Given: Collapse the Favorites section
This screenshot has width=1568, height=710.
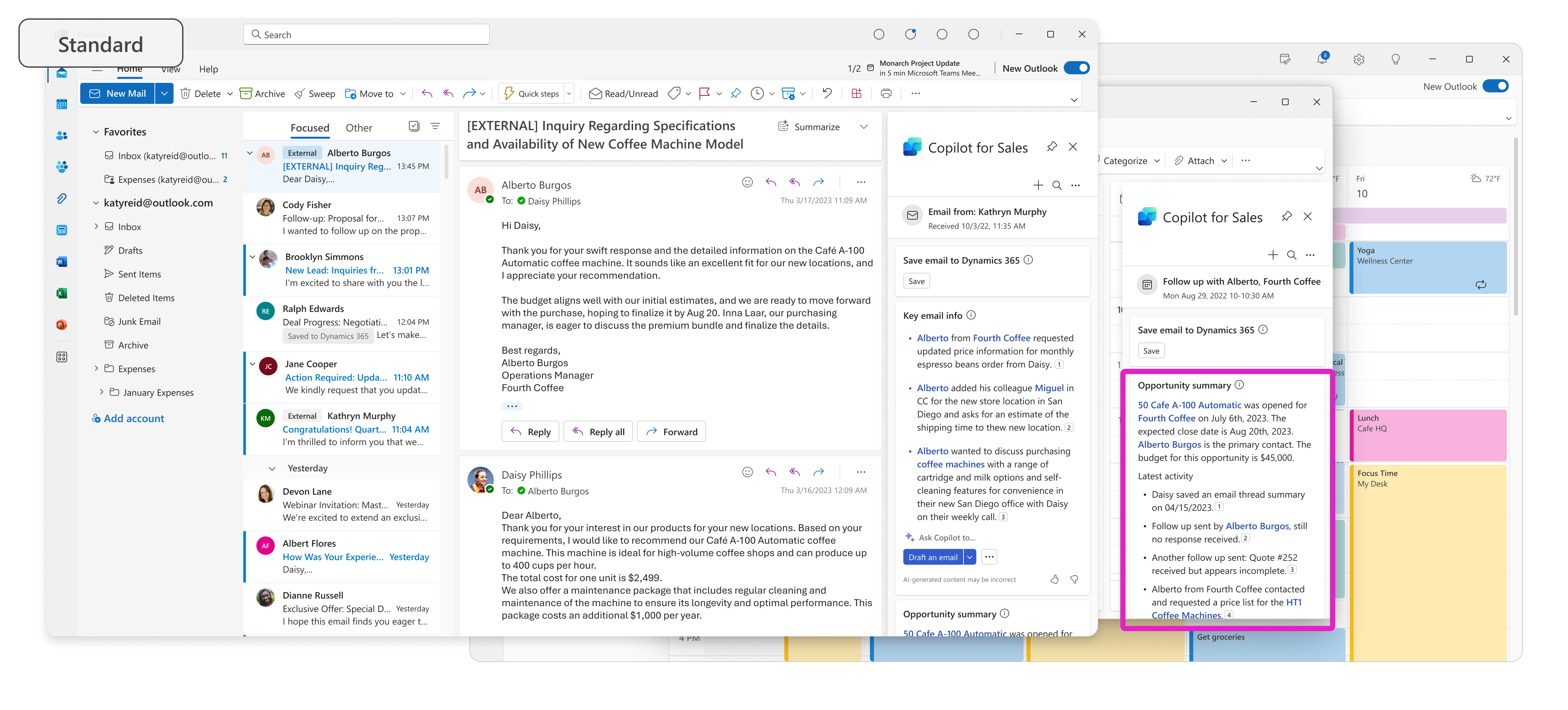Looking at the screenshot, I should click(x=96, y=131).
